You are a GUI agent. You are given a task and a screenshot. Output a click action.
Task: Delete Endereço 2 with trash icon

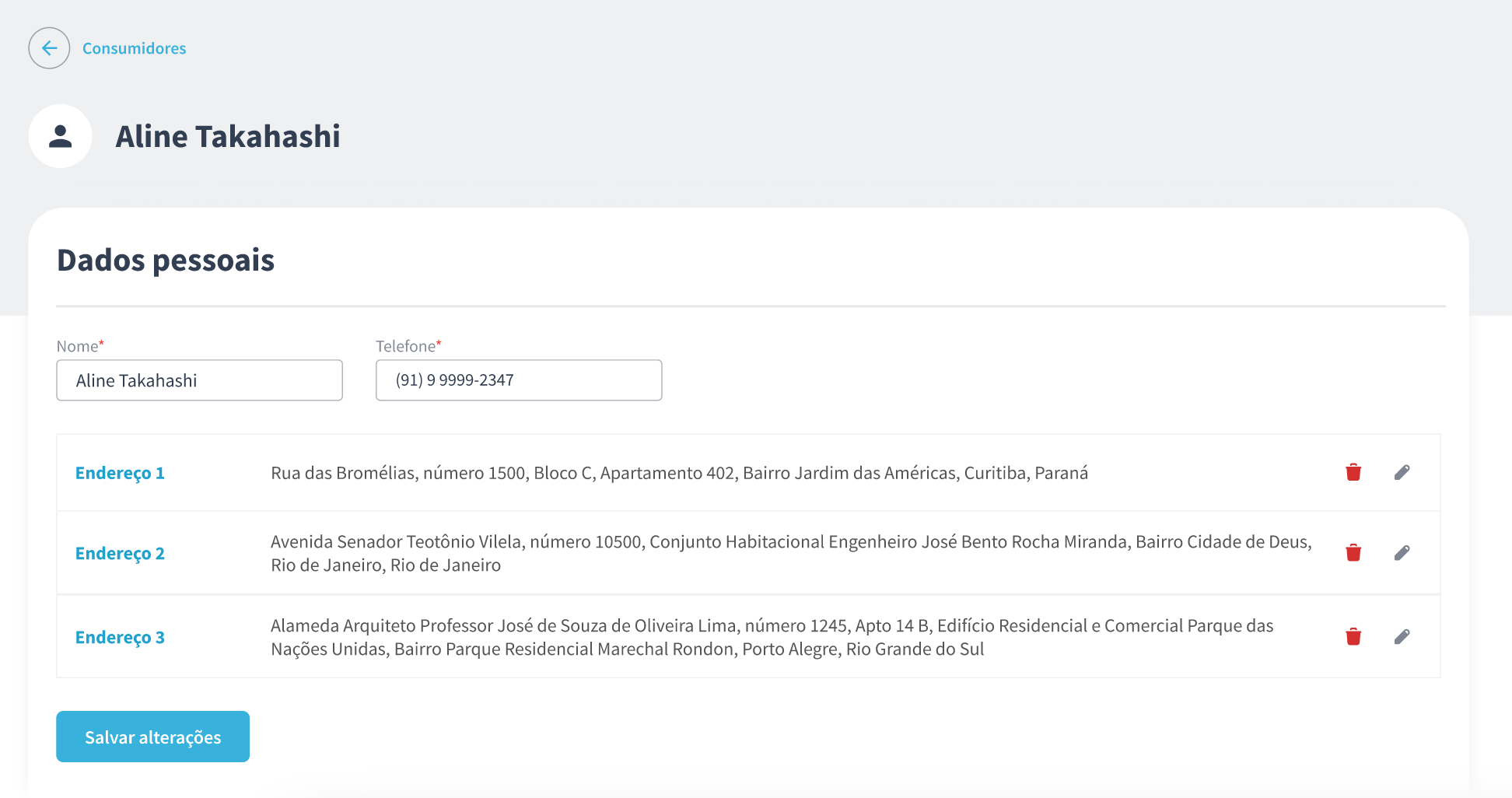point(1353,553)
